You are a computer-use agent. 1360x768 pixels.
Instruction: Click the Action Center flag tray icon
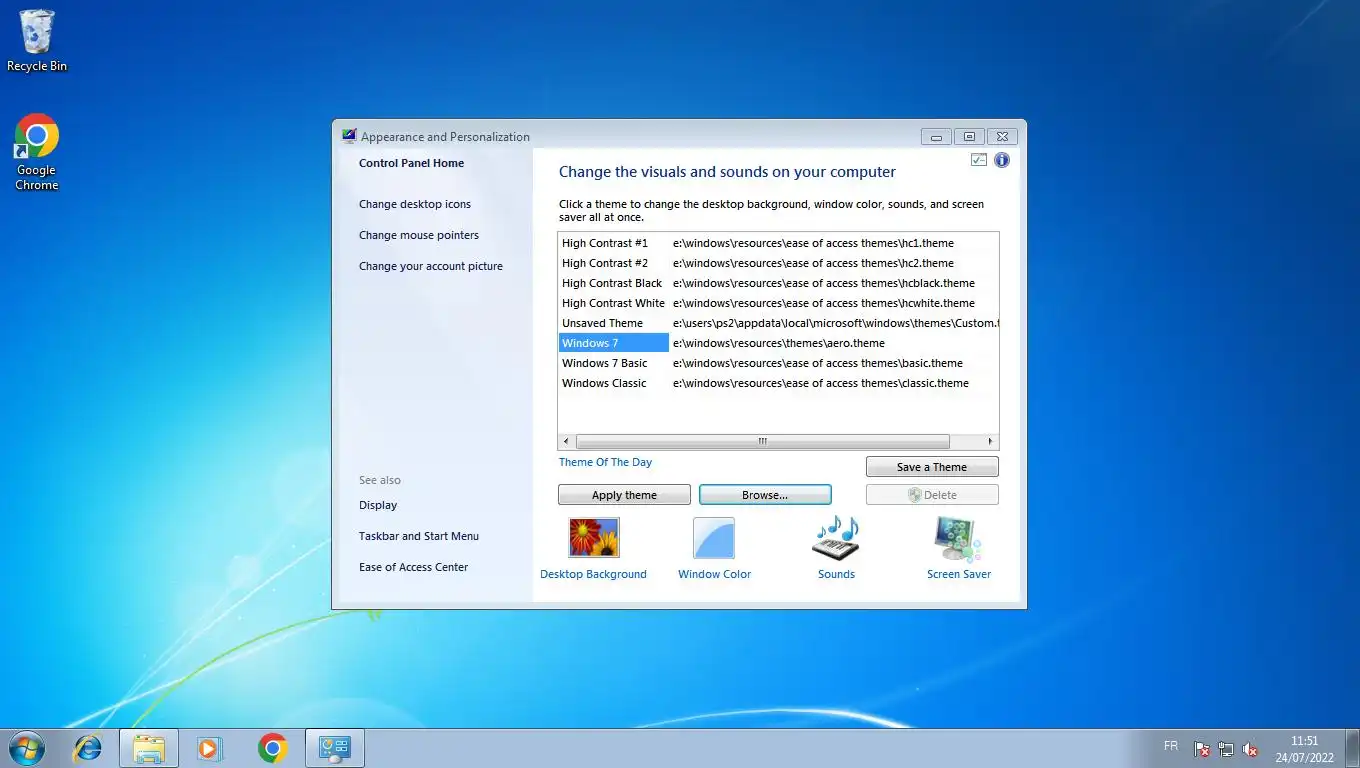point(1202,748)
